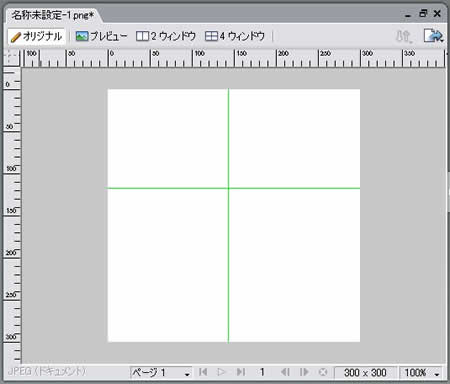
Task: Go to the last frame
Action: [241, 372]
